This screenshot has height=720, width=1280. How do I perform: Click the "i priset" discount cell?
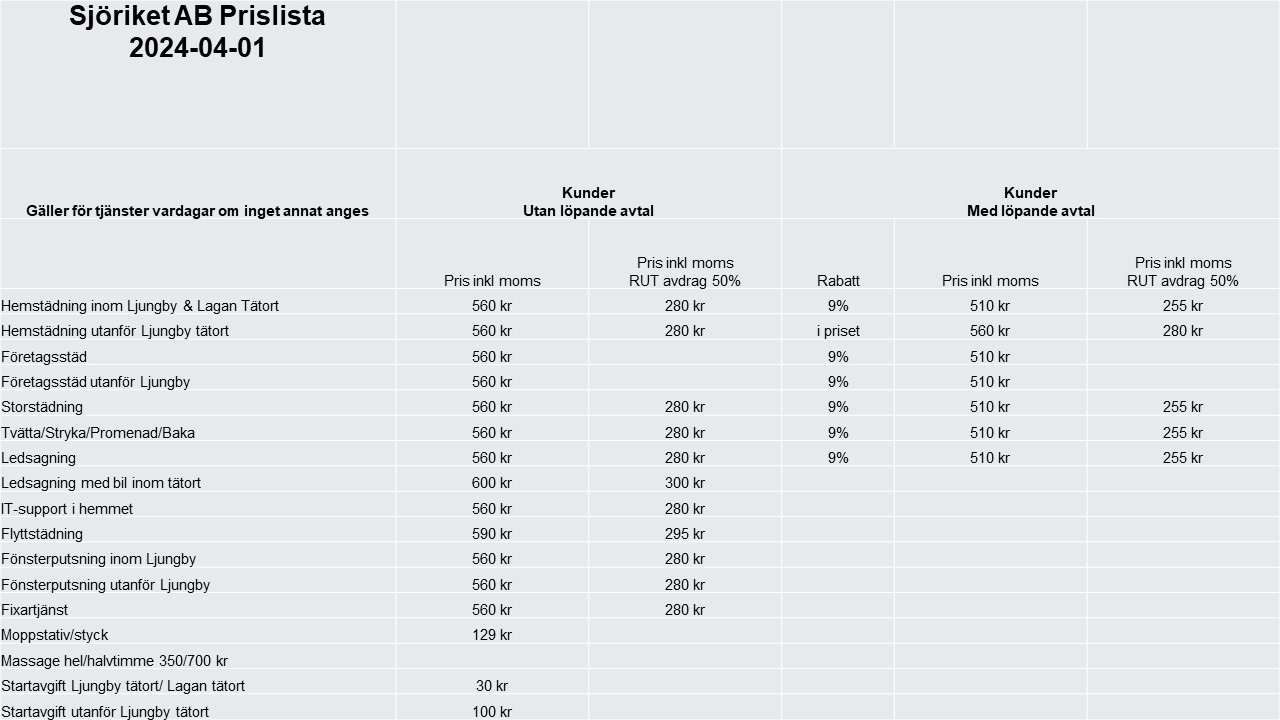838,331
